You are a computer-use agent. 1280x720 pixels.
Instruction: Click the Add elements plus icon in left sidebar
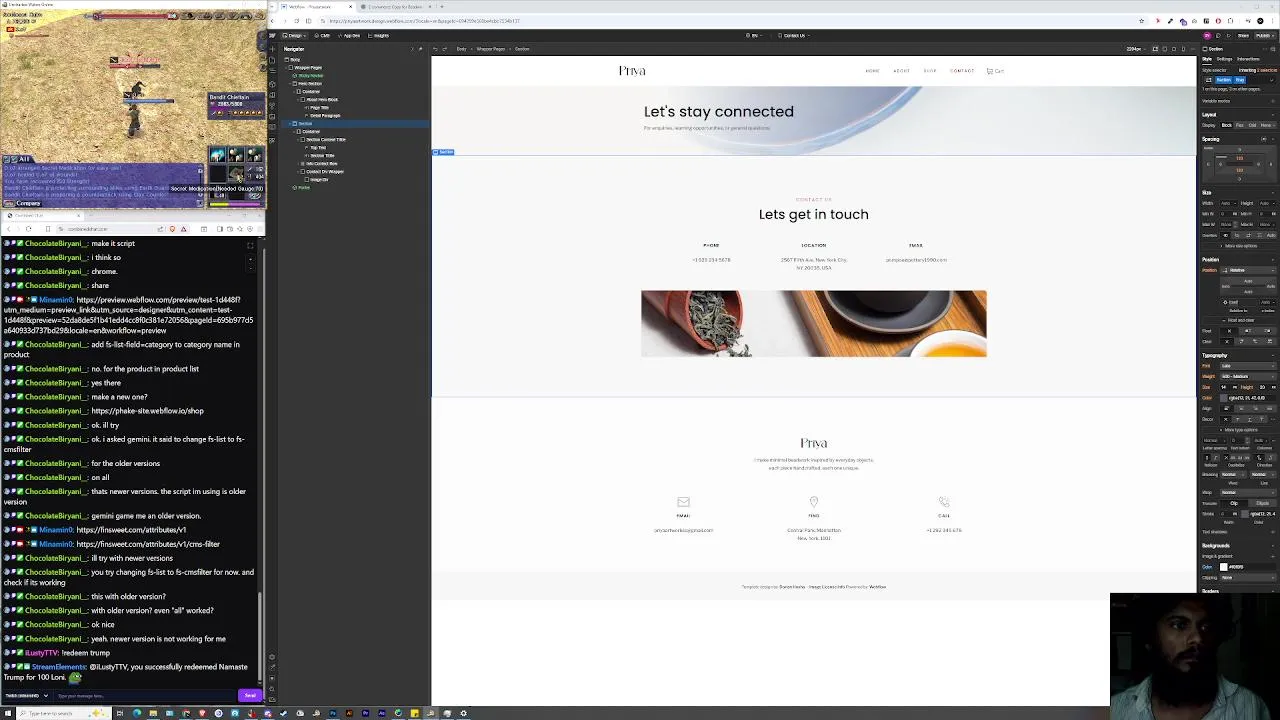272,49
